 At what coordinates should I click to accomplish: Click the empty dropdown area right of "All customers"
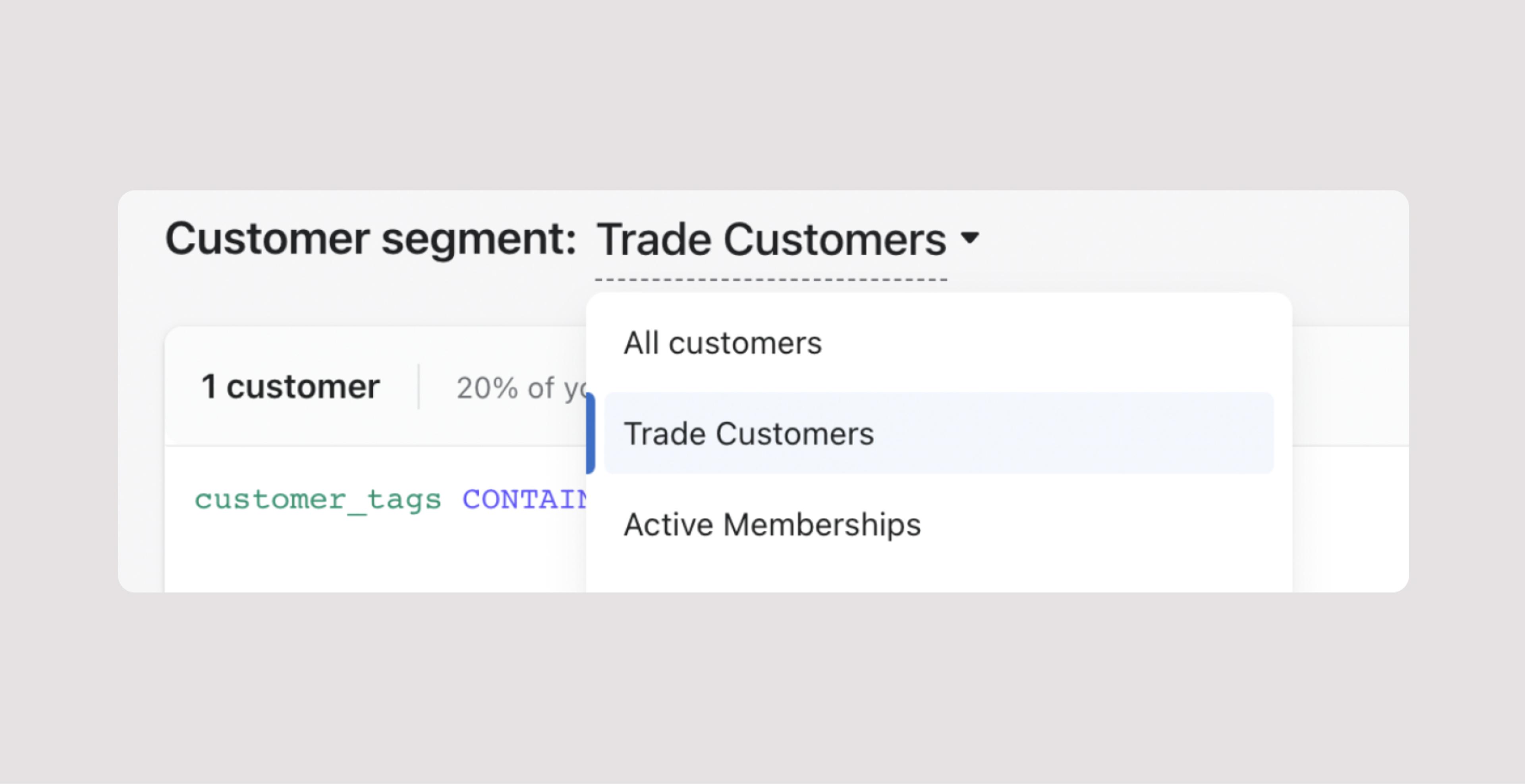point(1054,343)
